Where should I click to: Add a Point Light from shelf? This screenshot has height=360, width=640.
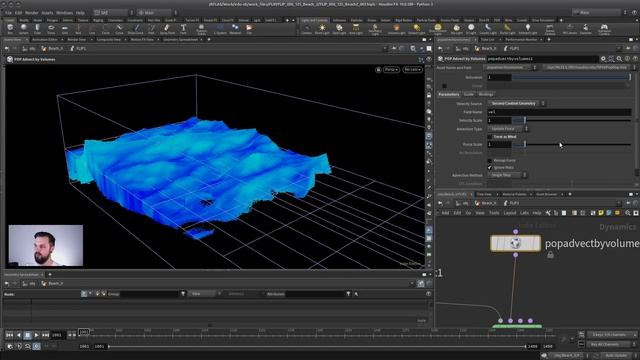click(322, 29)
